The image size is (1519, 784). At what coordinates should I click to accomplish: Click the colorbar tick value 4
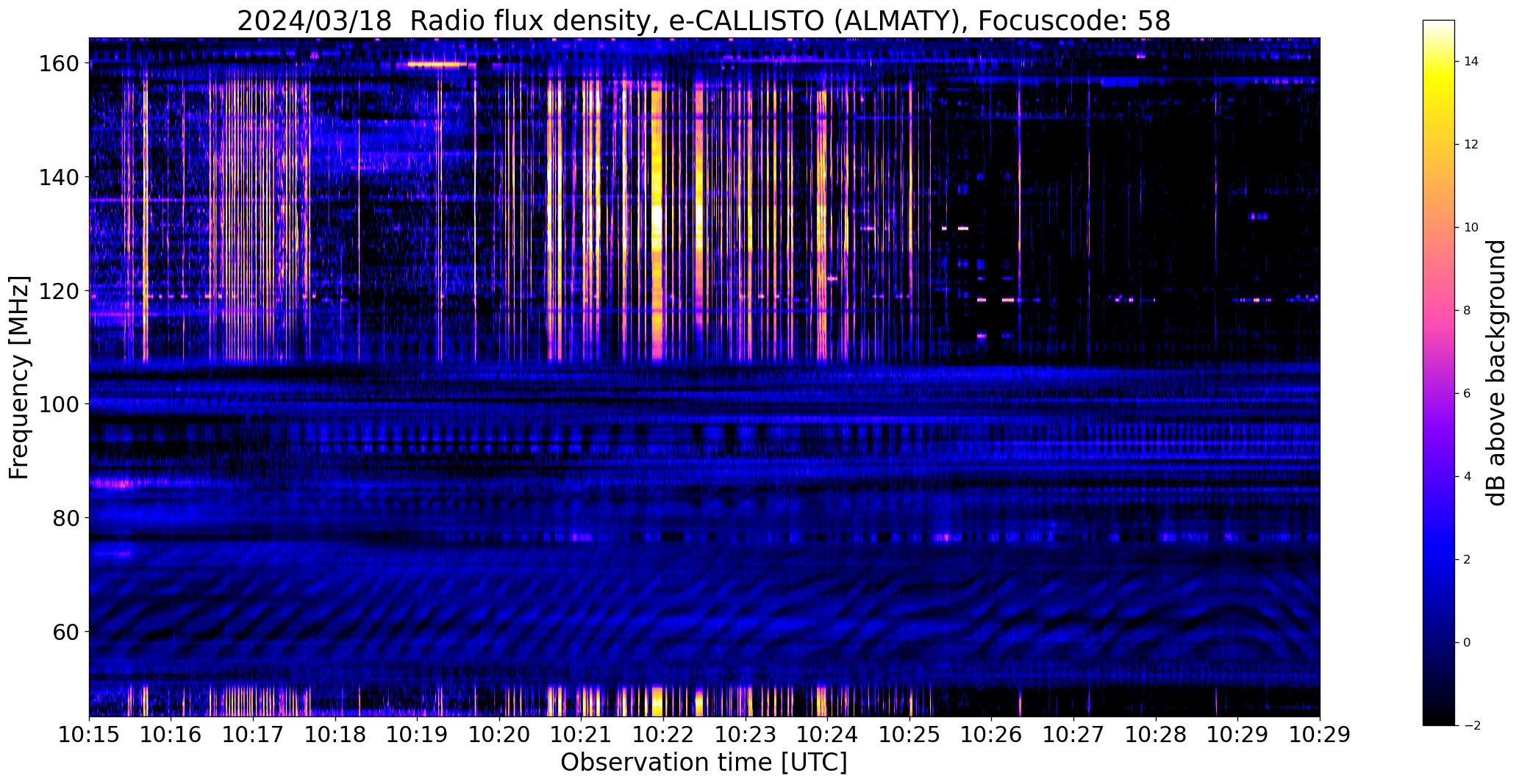tap(1468, 477)
